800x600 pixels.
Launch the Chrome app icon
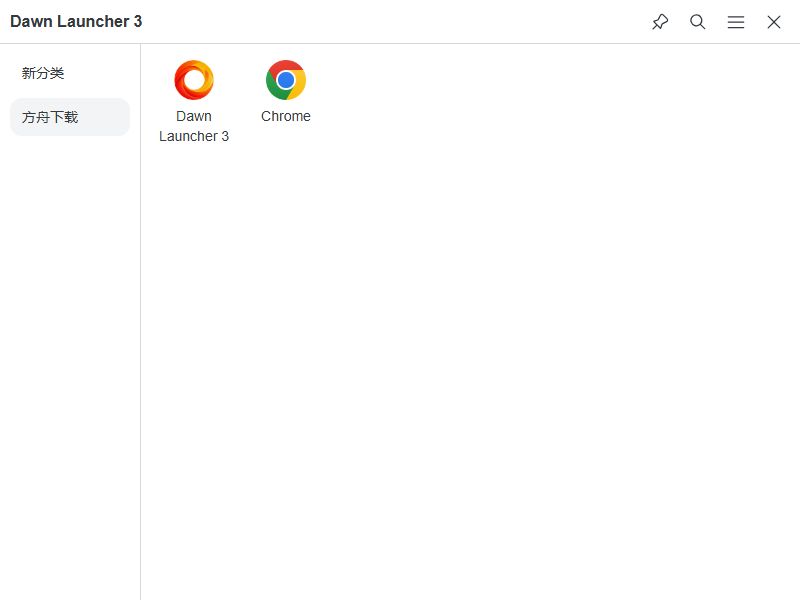coord(286,80)
